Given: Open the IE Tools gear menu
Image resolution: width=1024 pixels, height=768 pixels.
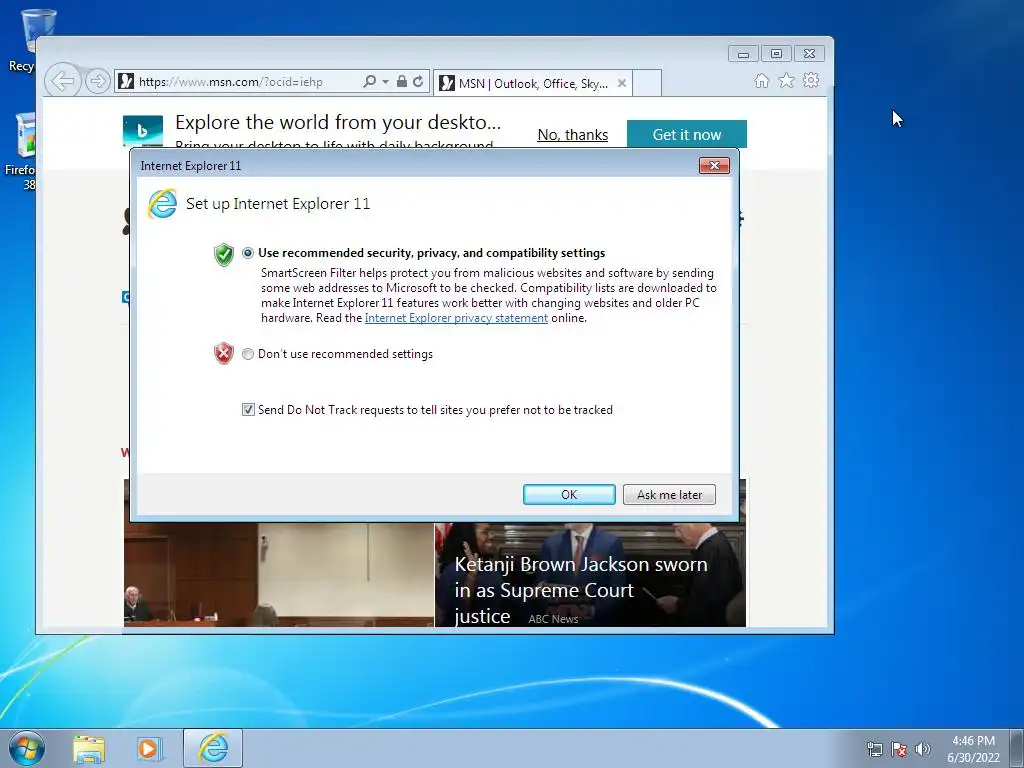Looking at the screenshot, I should [x=811, y=80].
